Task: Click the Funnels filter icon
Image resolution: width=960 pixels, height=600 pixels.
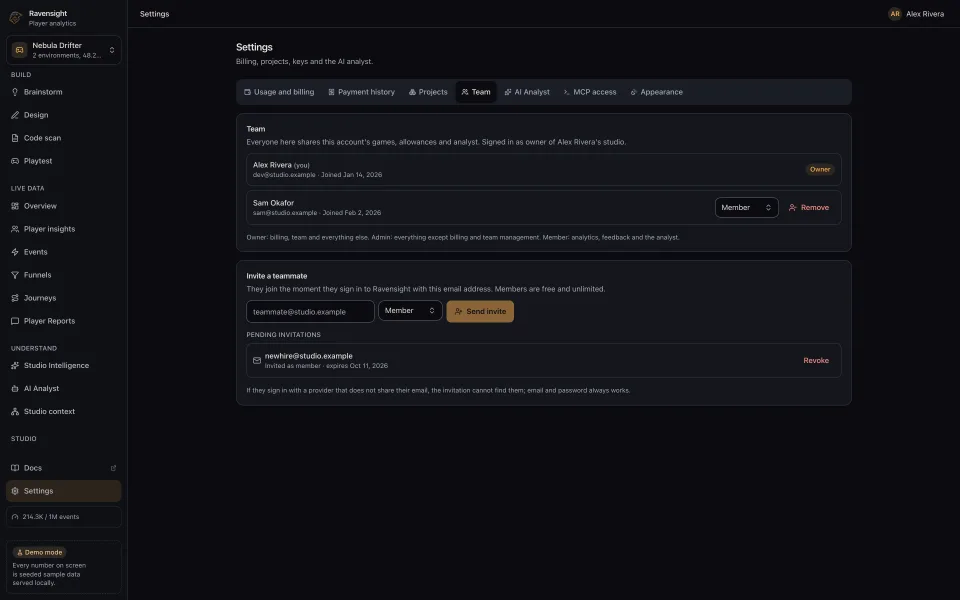Action: [15, 276]
